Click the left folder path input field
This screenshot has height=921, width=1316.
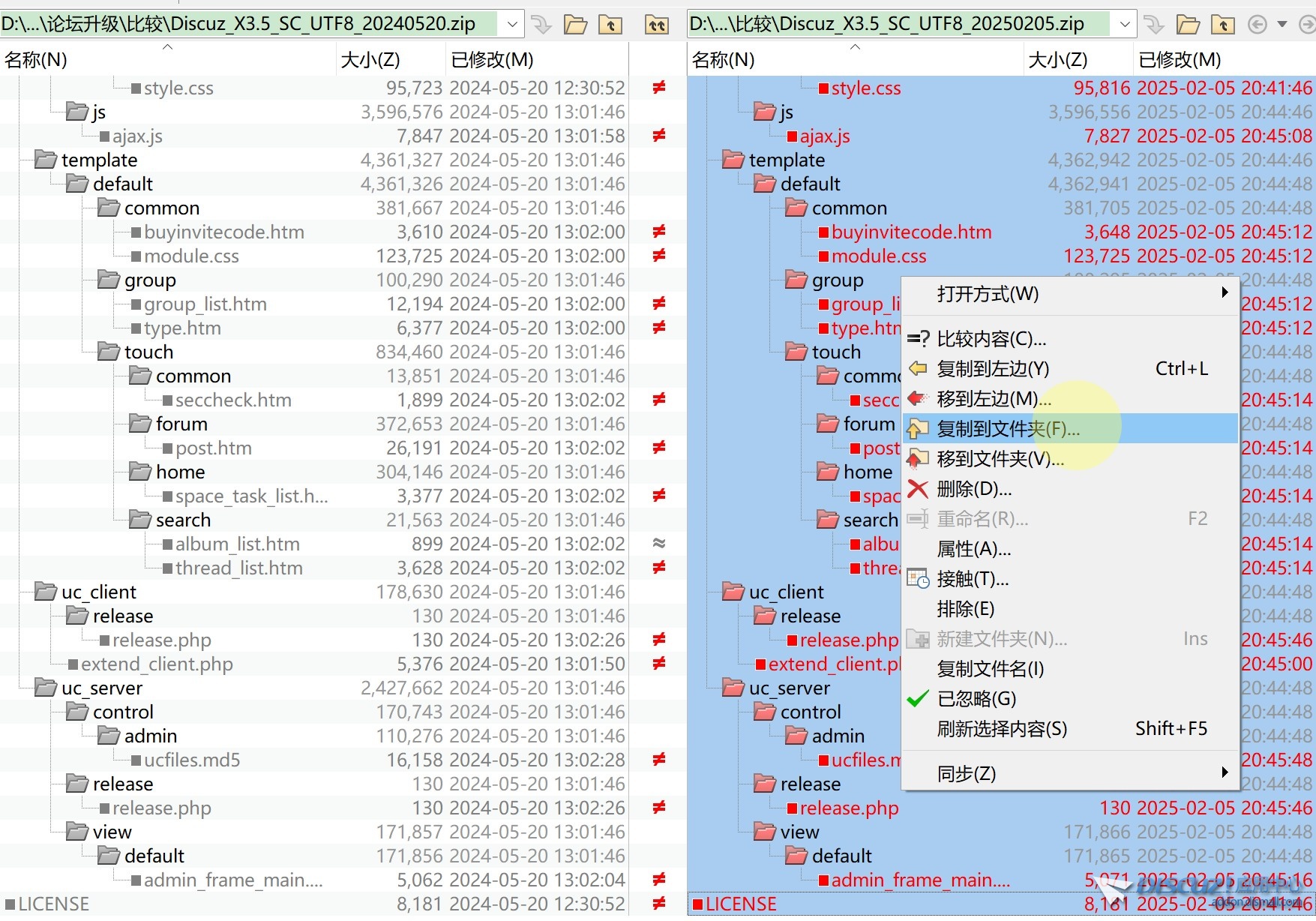pos(247,25)
